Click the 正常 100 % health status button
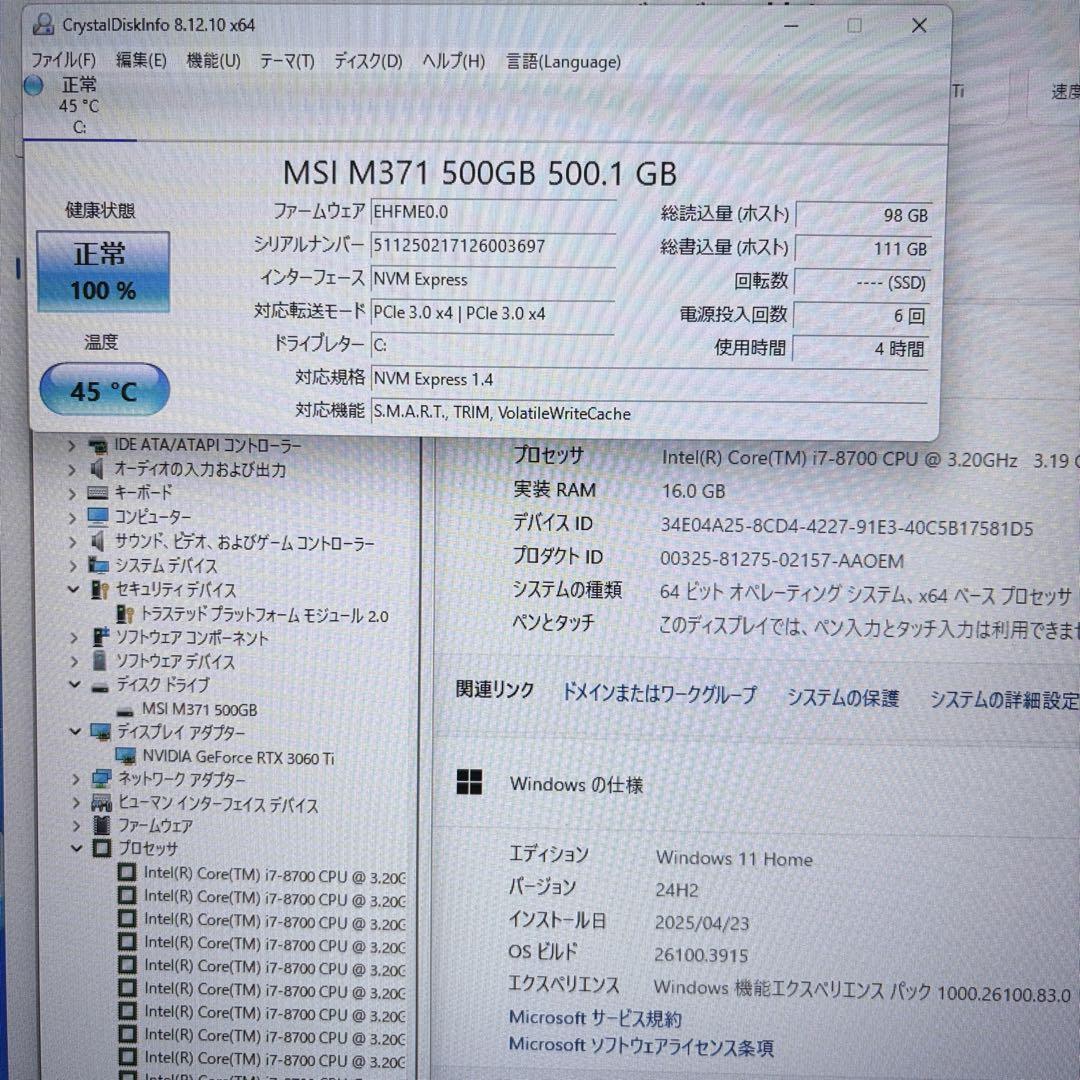This screenshot has width=1080, height=1080. tap(103, 272)
